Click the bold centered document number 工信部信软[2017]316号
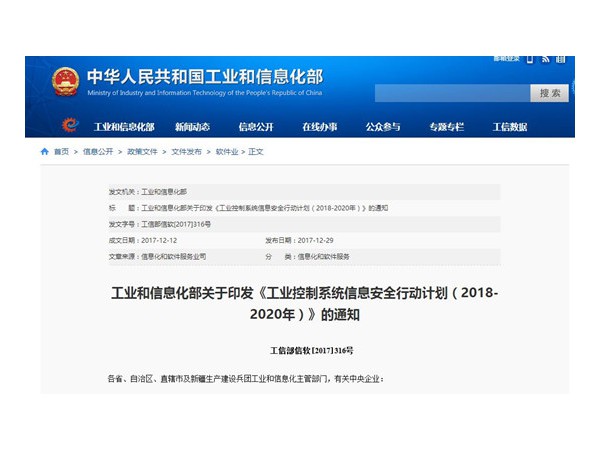600x450 pixels. tap(312, 351)
